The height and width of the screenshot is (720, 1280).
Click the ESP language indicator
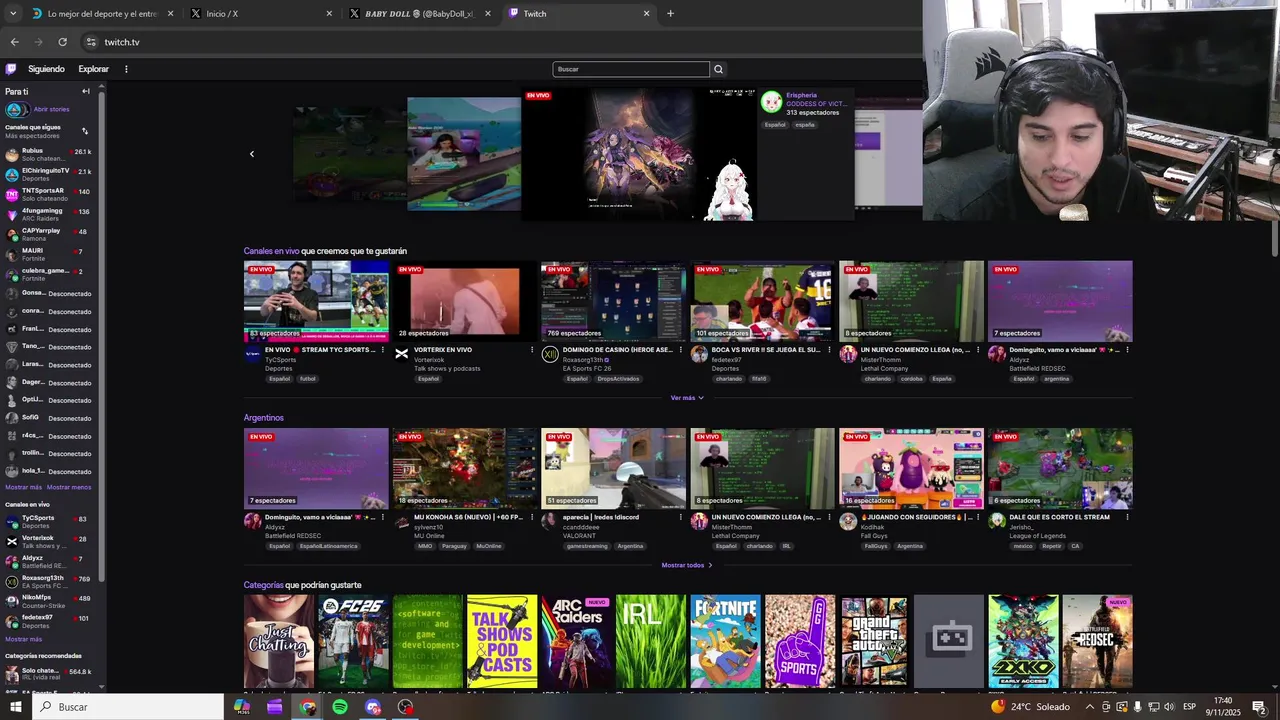(1189, 707)
